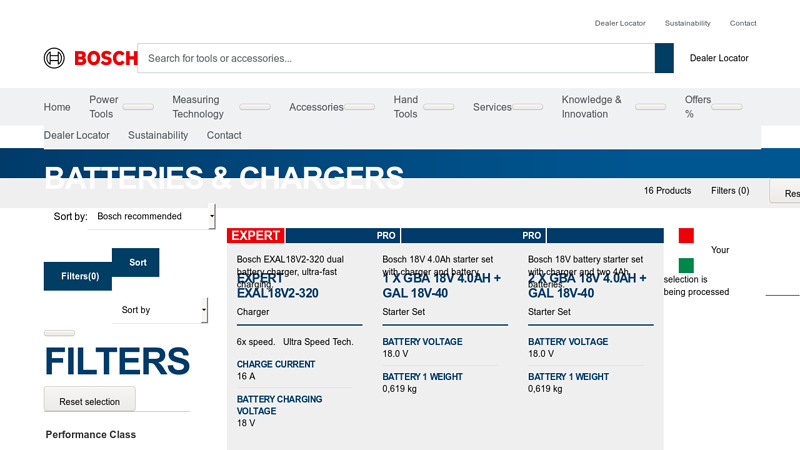Click the green square indicator
Screen dimensions: 800x450
(x=686, y=266)
